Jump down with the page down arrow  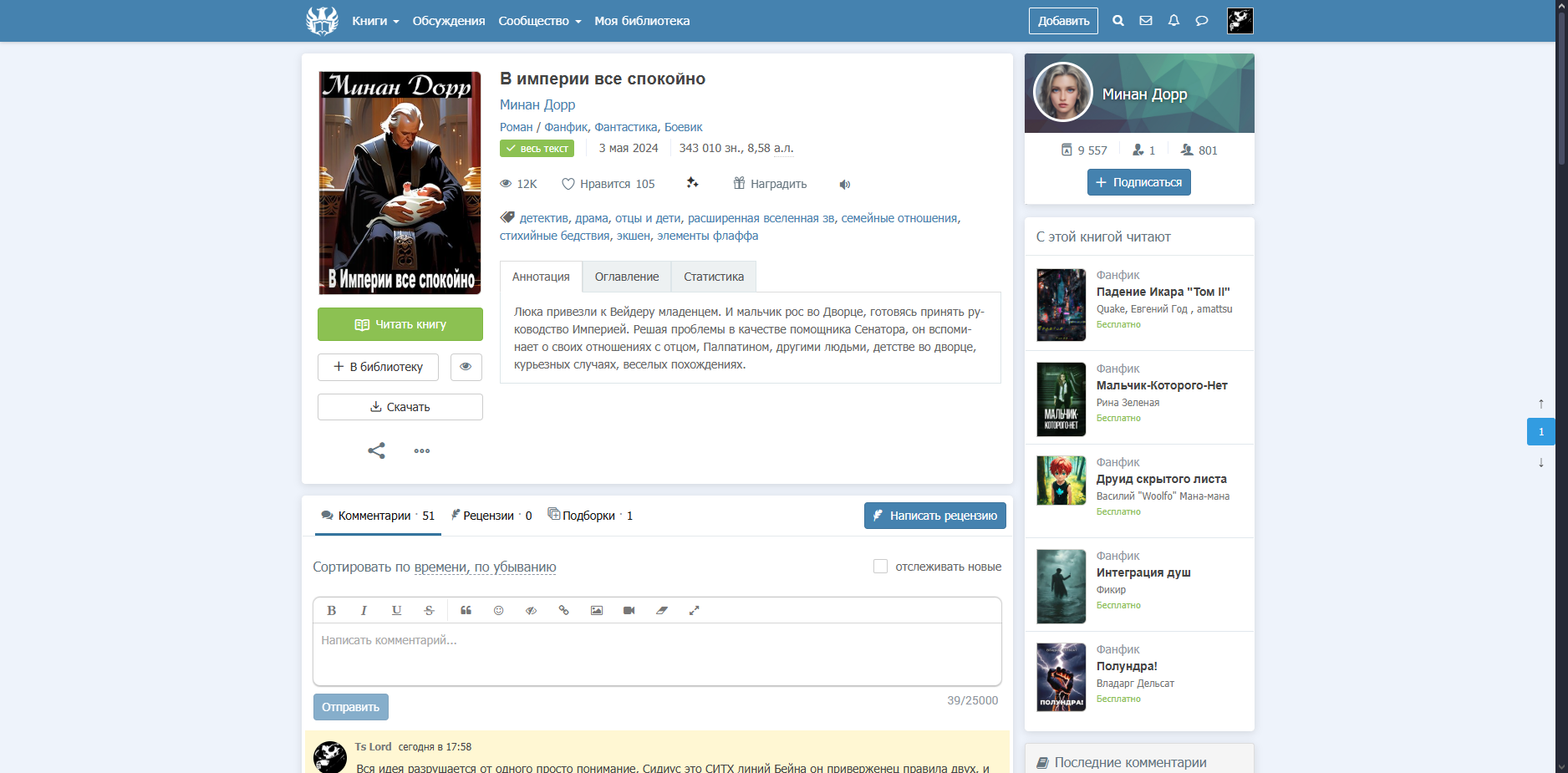(1541, 462)
